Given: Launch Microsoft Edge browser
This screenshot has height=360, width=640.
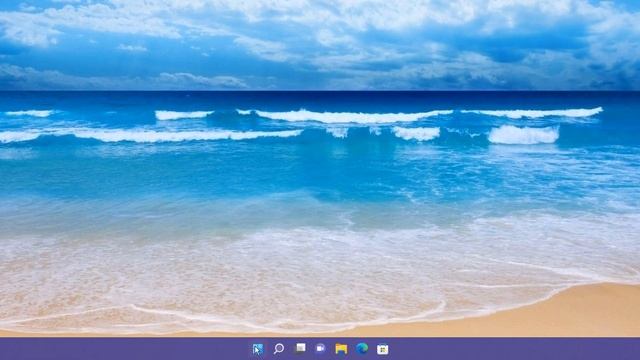Looking at the screenshot, I should (x=362, y=348).
